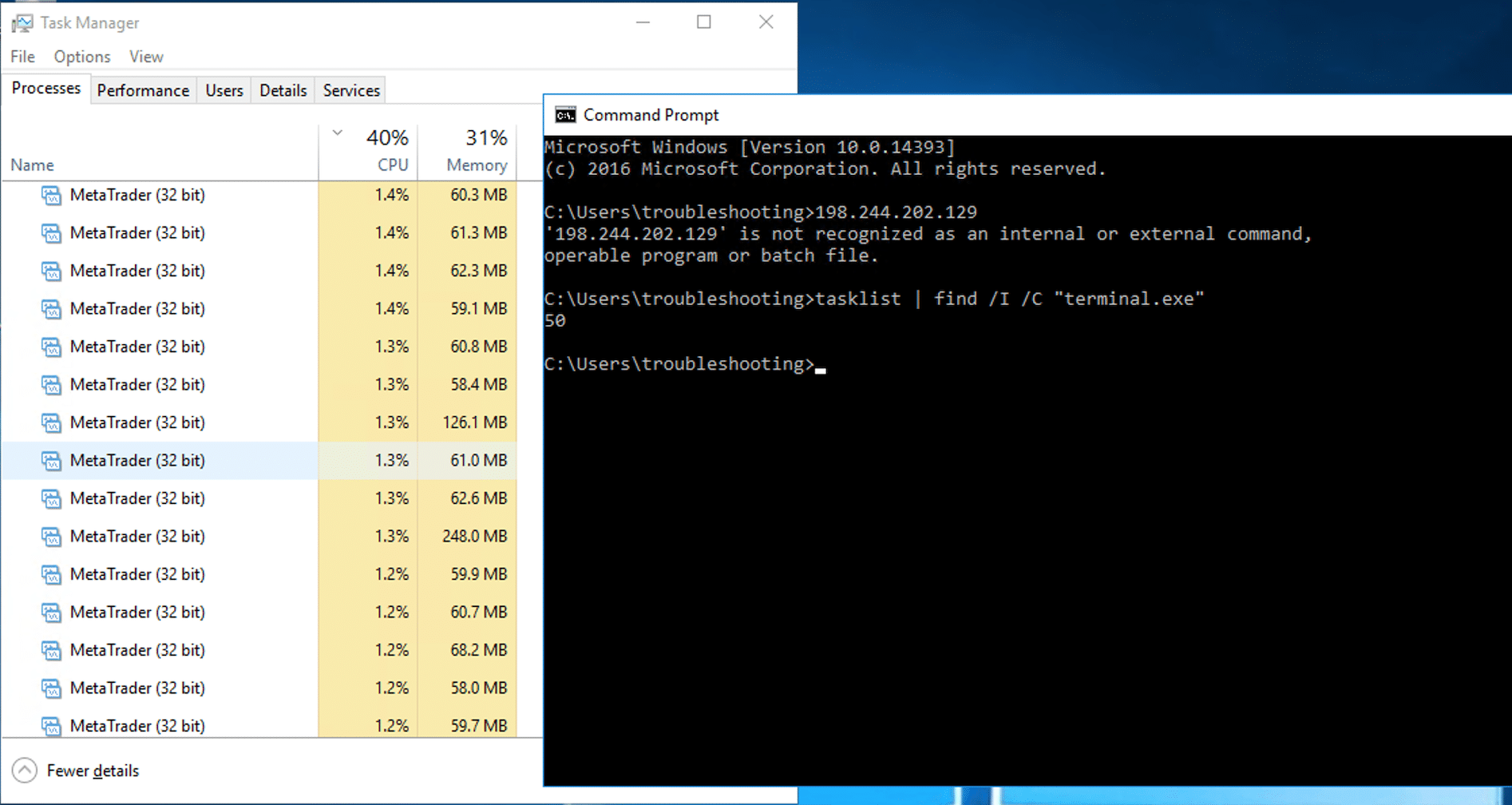Click the MetaTrader icon in the 58.4 MB row
The height and width of the screenshot is (805, 1512).
51,385
